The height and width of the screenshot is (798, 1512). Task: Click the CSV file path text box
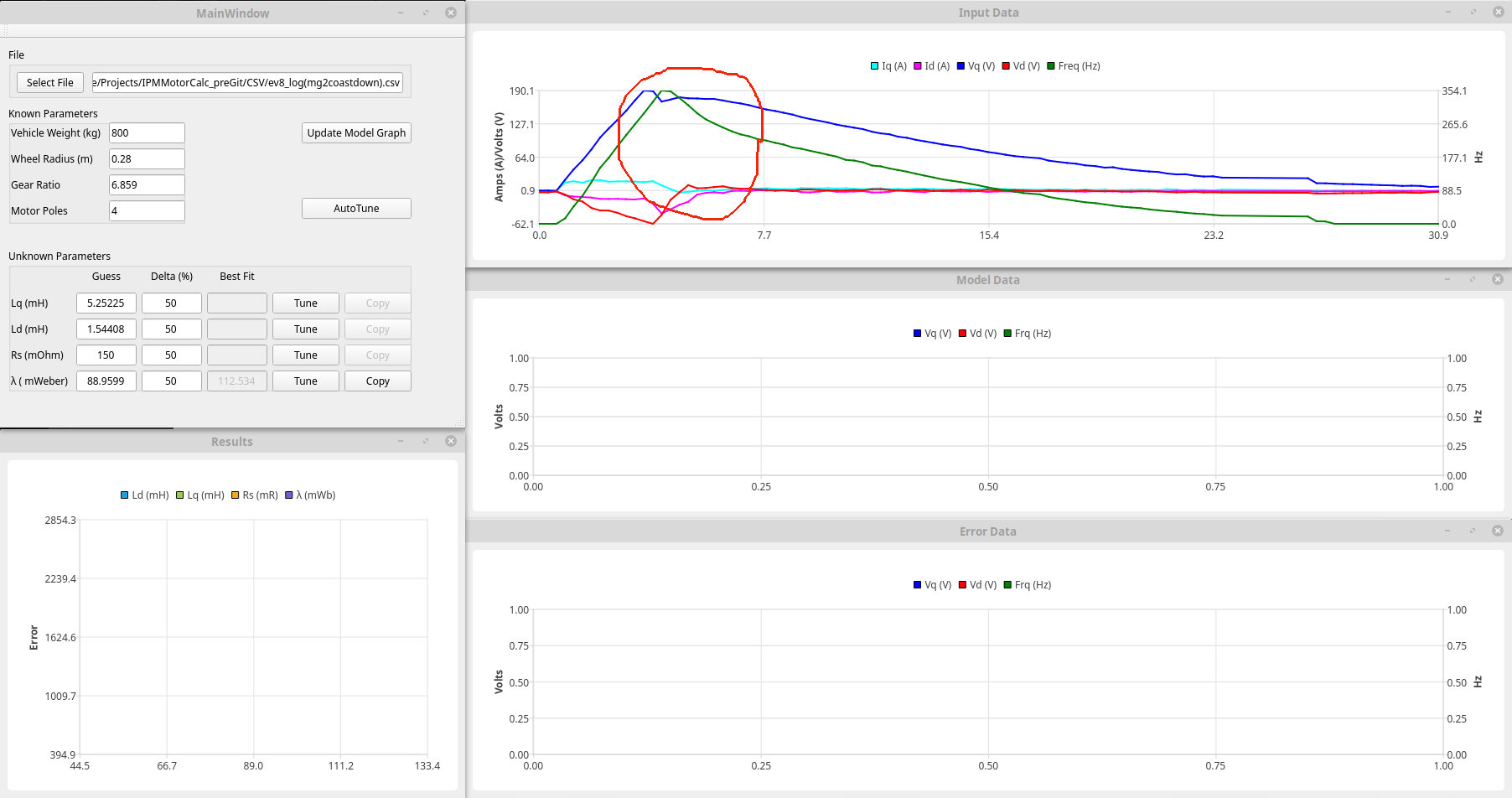pyautogui.click(x=247, y=83)
